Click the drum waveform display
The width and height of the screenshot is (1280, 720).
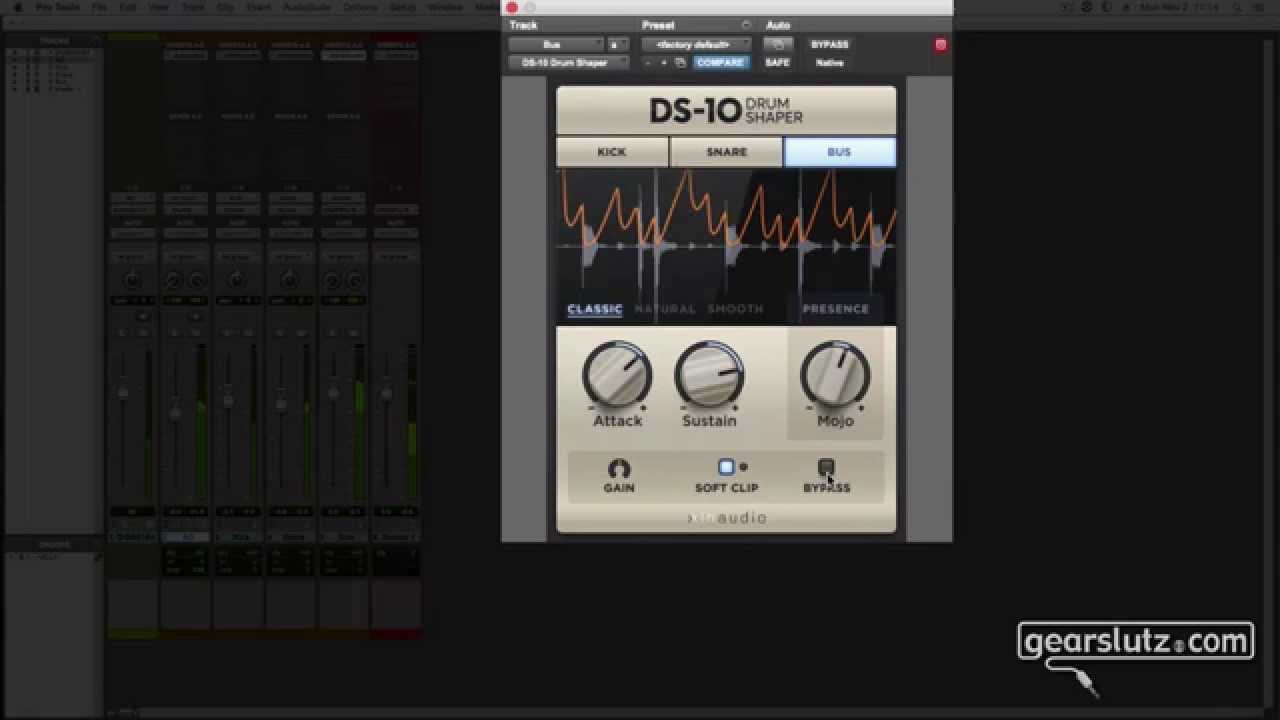point(726,246)
